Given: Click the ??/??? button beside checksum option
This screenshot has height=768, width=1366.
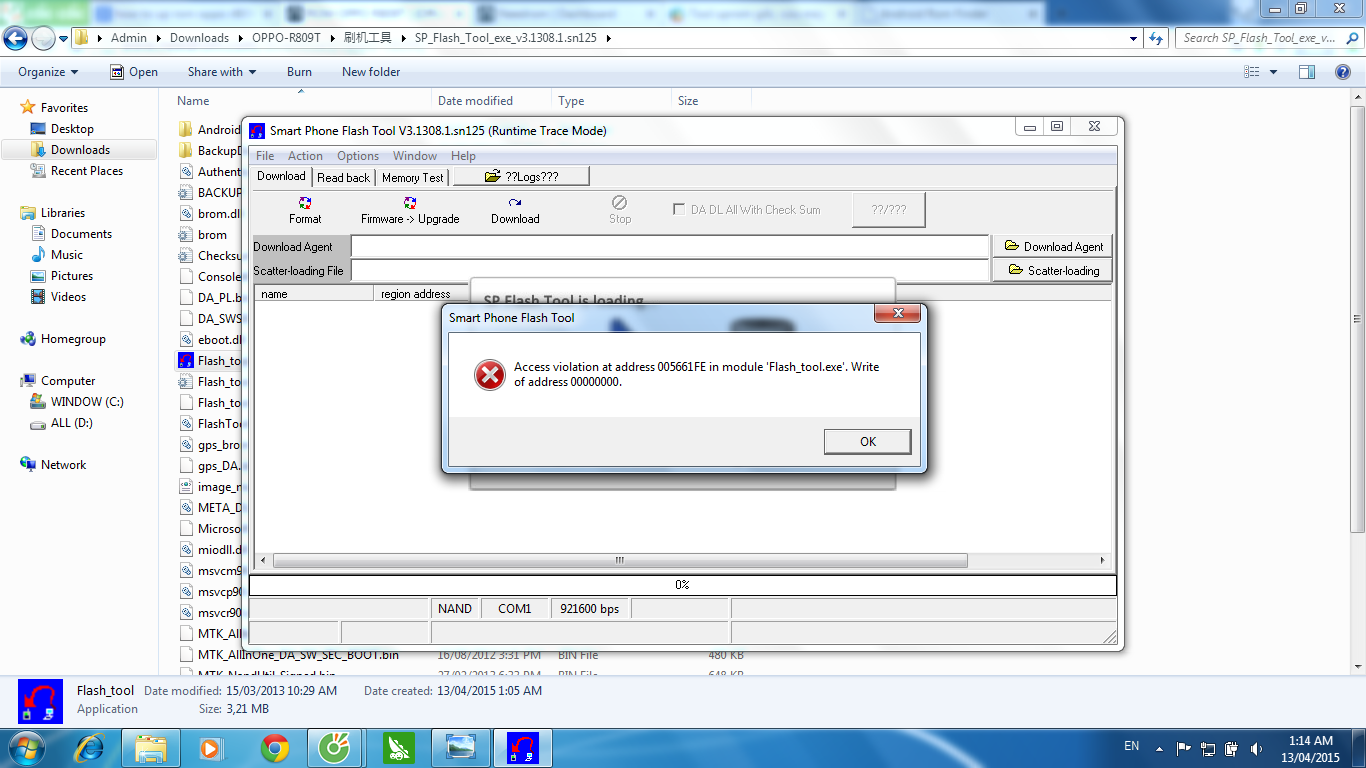Looking at the screenshot, I should [888, 210].
